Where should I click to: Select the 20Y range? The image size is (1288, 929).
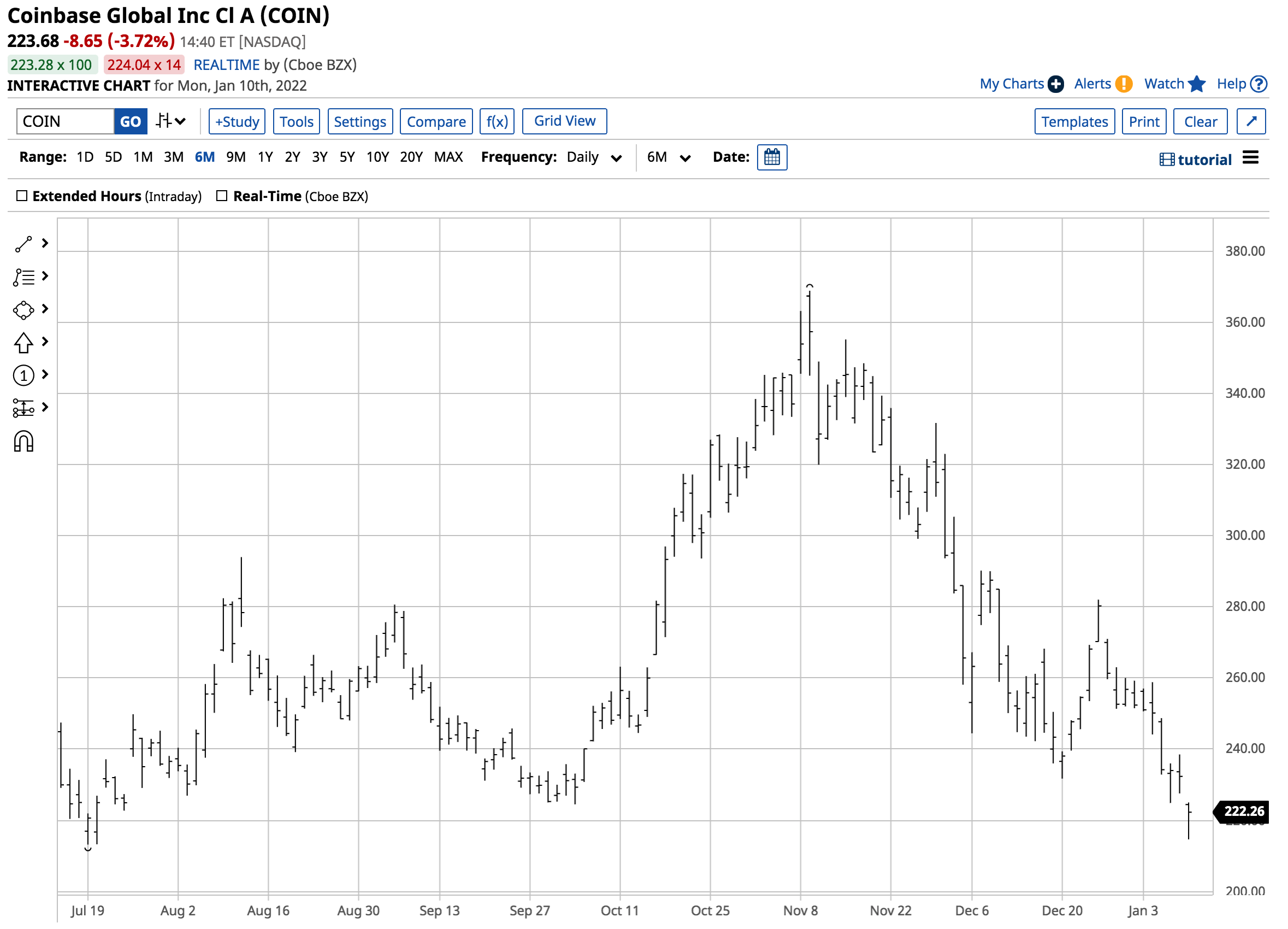(411, 157)
